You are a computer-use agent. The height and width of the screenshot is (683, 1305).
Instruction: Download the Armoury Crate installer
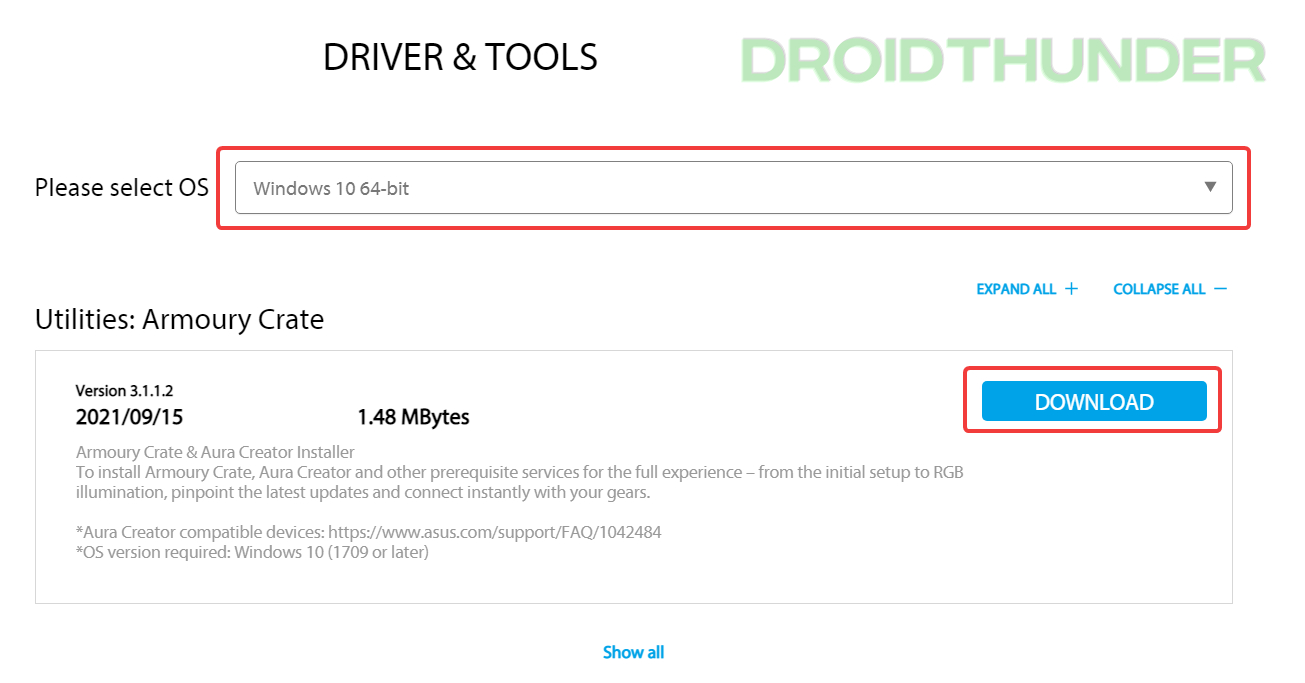tap(1094, 402)
